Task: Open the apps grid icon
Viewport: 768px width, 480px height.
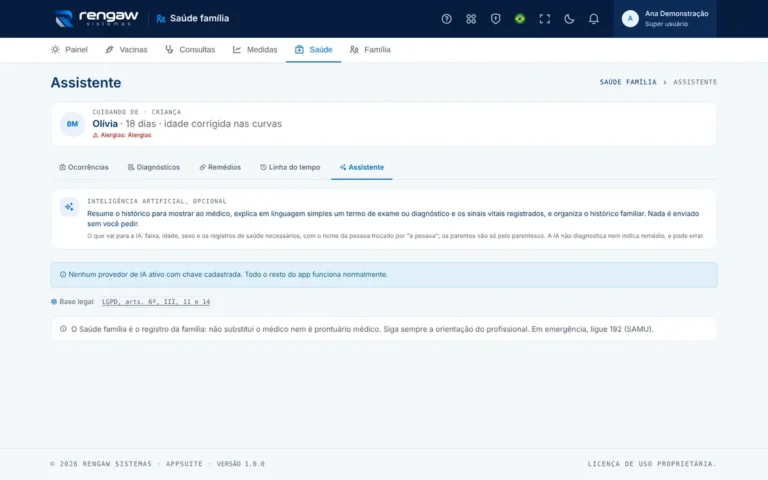Action: (x=471, y=19)
